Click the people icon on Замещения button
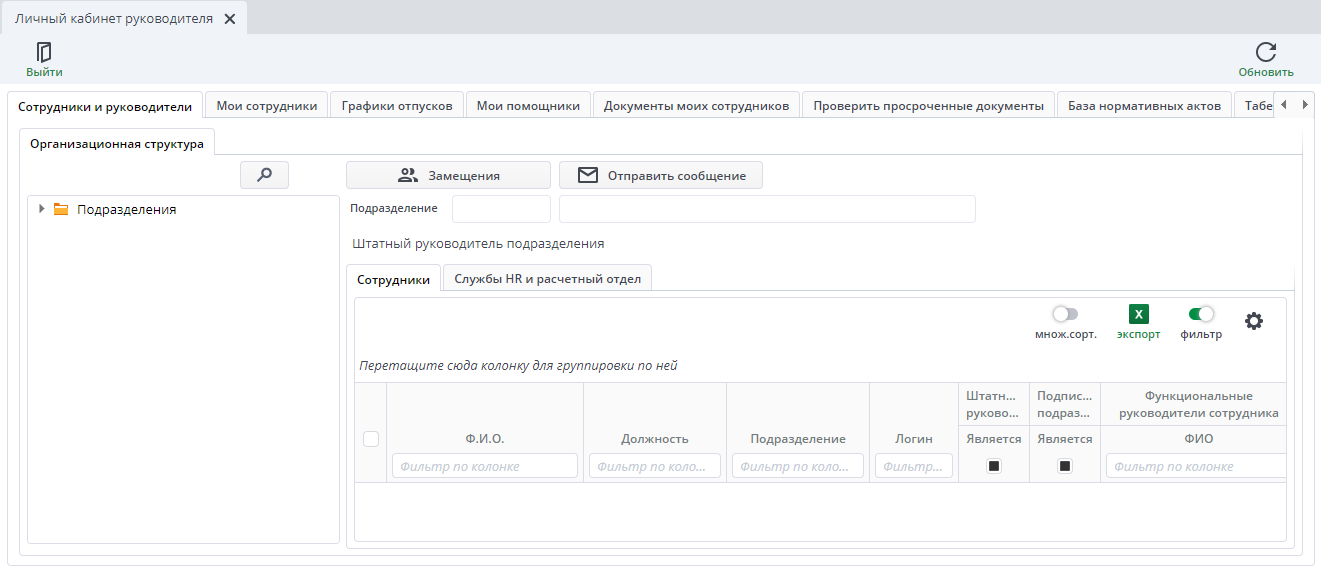1321x570 pixels. 407,175
